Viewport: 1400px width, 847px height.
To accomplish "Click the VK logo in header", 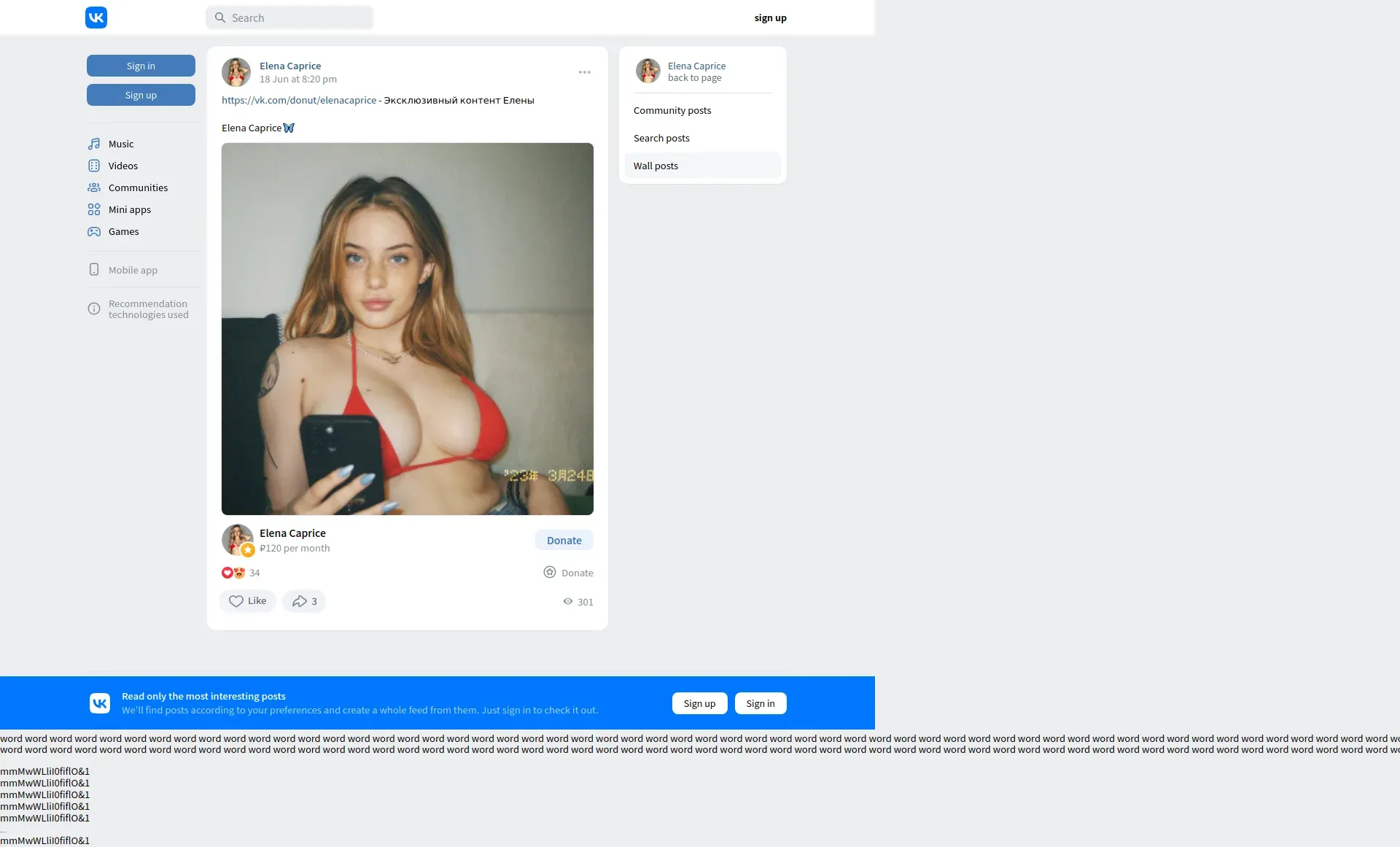I will tap(96, 18).
